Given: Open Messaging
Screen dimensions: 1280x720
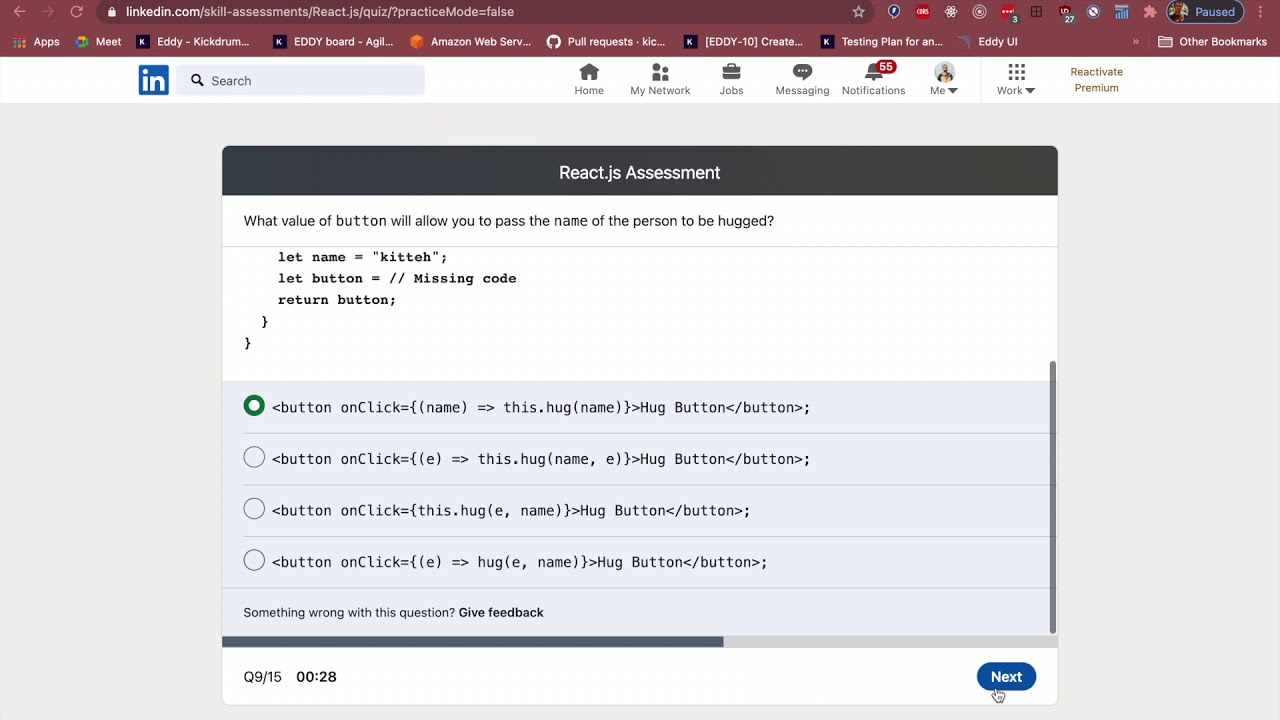Looking at the screenshot, I should [802, 80].
